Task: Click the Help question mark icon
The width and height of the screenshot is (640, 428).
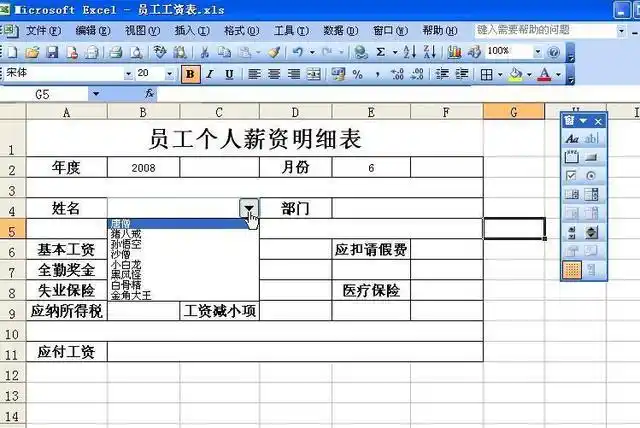Action: point(553,52)
